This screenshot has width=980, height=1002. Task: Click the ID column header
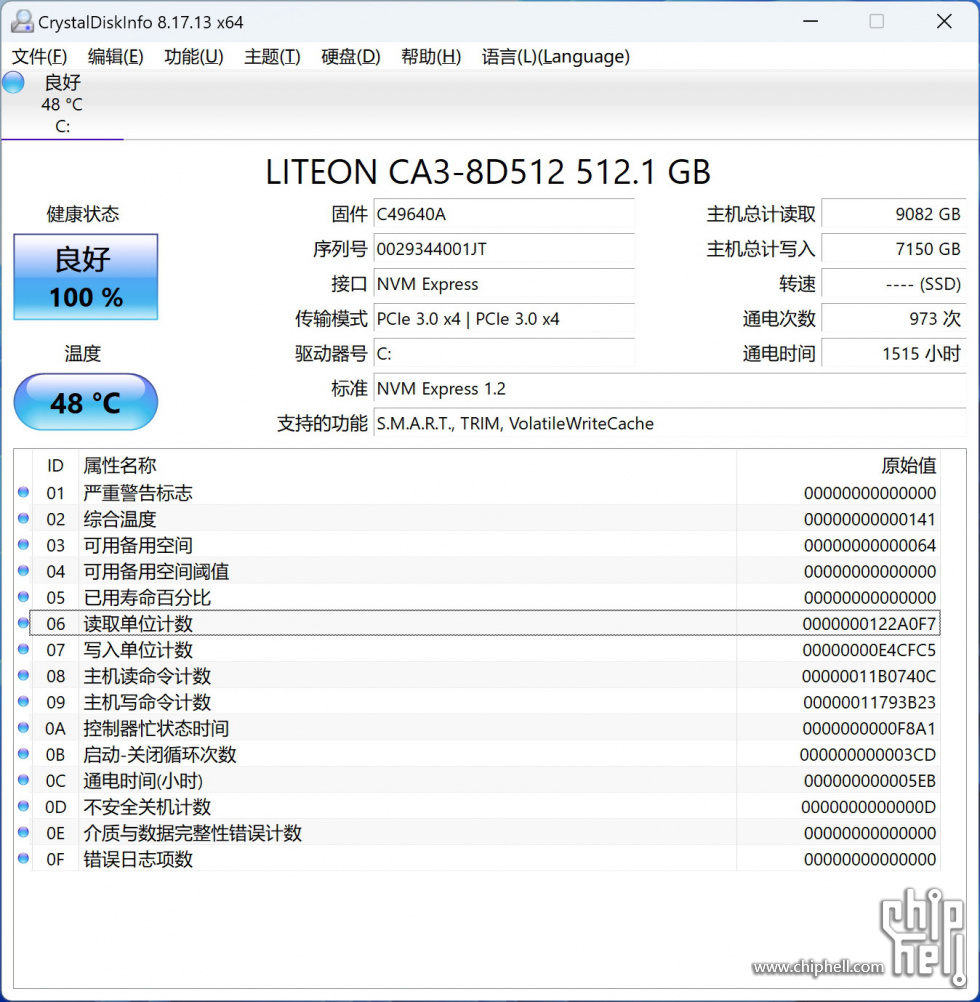pos(55,466)
